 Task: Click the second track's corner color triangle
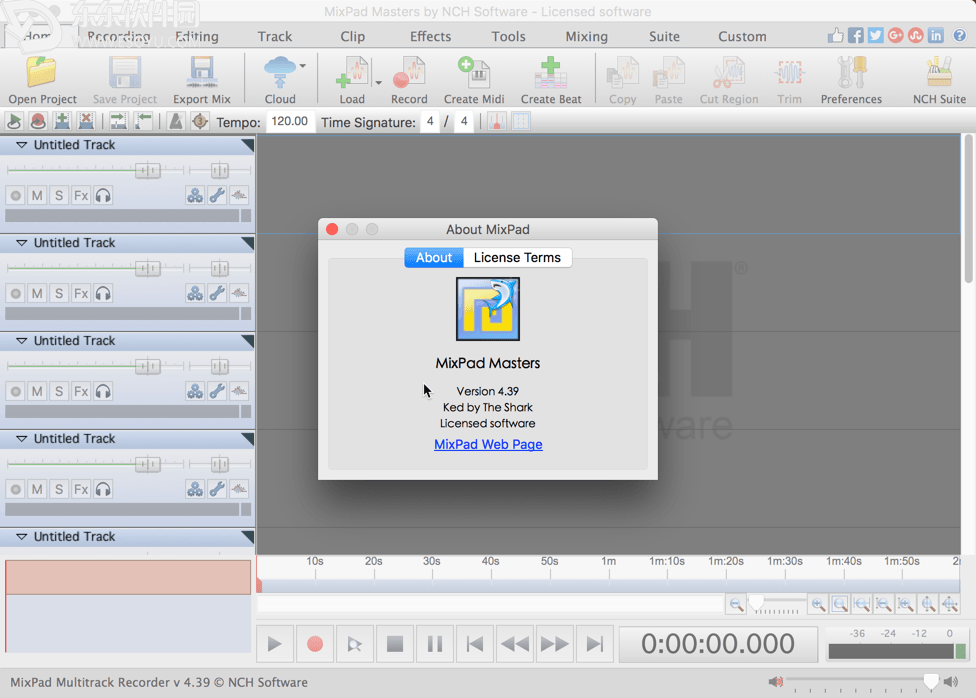(x=248, y=243)
